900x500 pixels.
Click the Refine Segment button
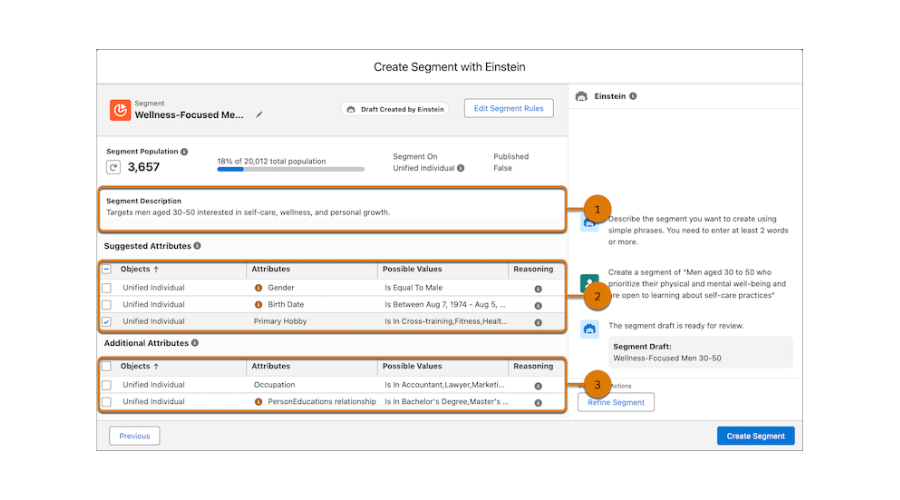point(616,402)
